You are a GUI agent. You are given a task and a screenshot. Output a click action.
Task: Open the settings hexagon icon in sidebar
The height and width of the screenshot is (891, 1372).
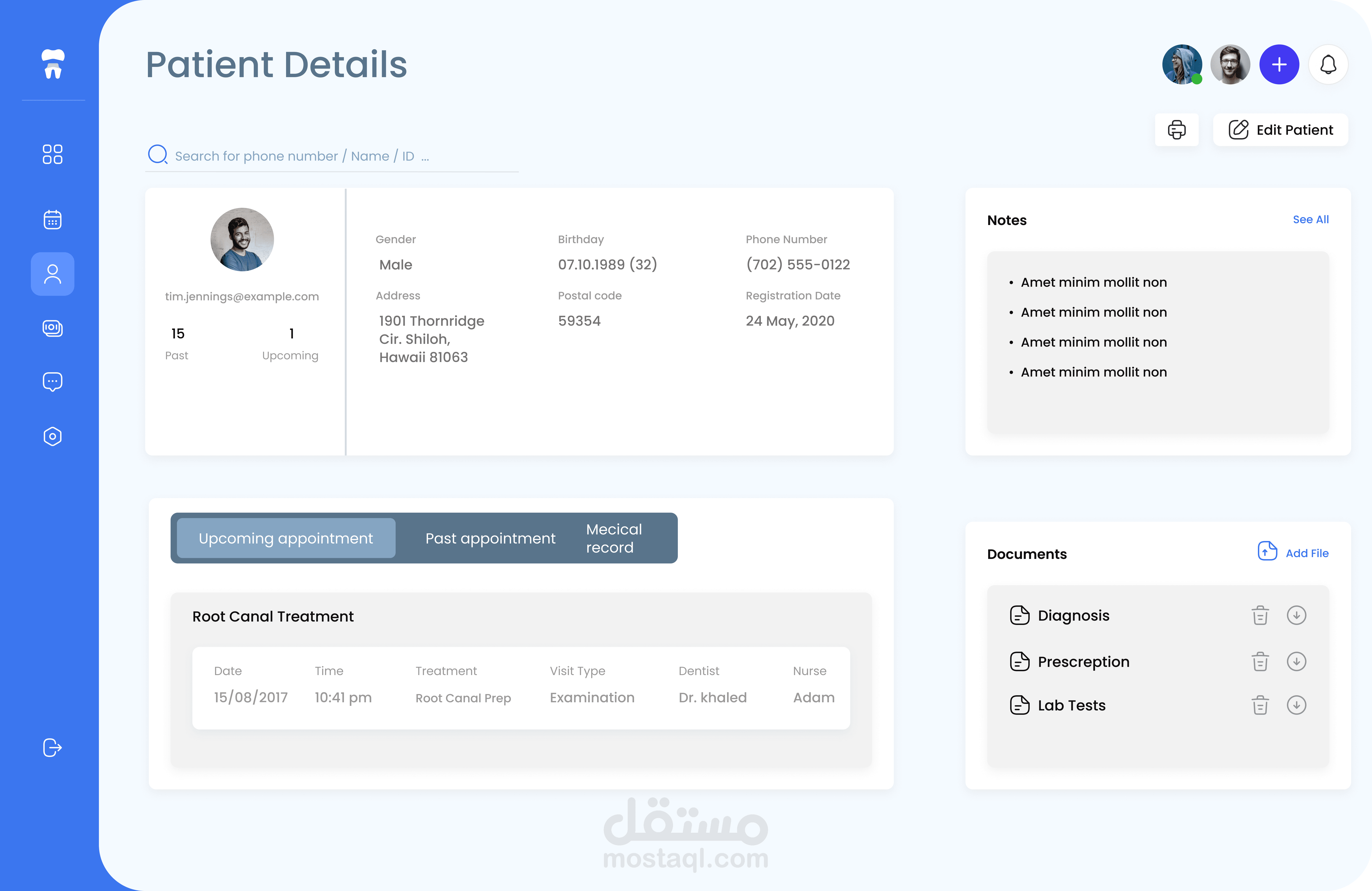[x=52, y=436]
